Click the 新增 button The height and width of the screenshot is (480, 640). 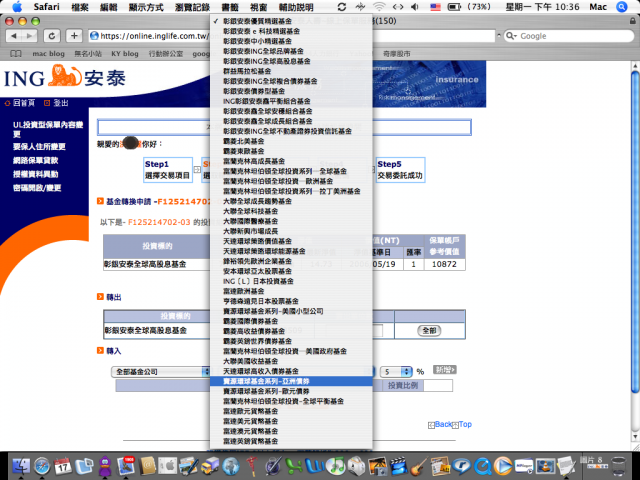pos(444,370)
